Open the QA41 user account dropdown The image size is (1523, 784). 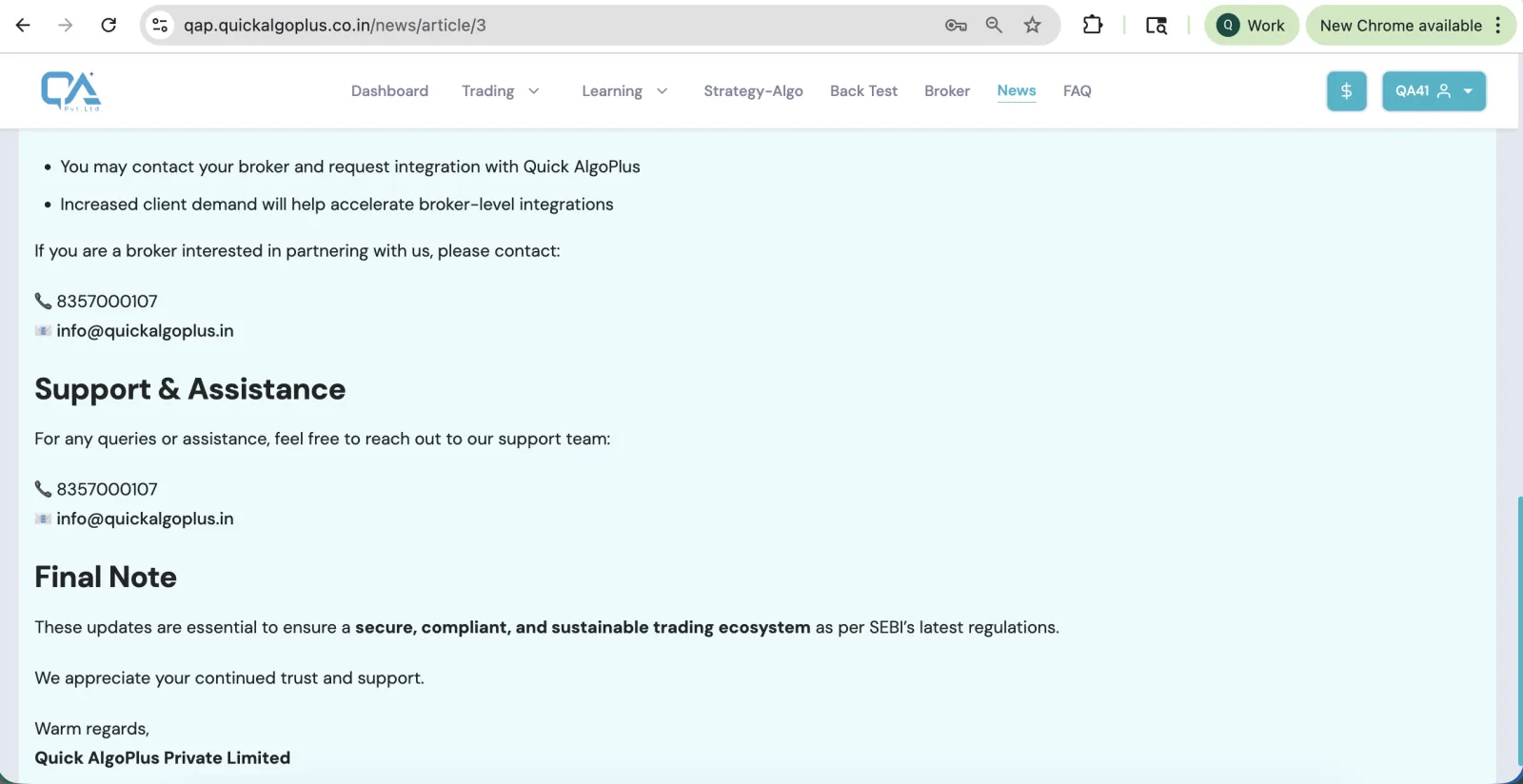coord(1434,91)
